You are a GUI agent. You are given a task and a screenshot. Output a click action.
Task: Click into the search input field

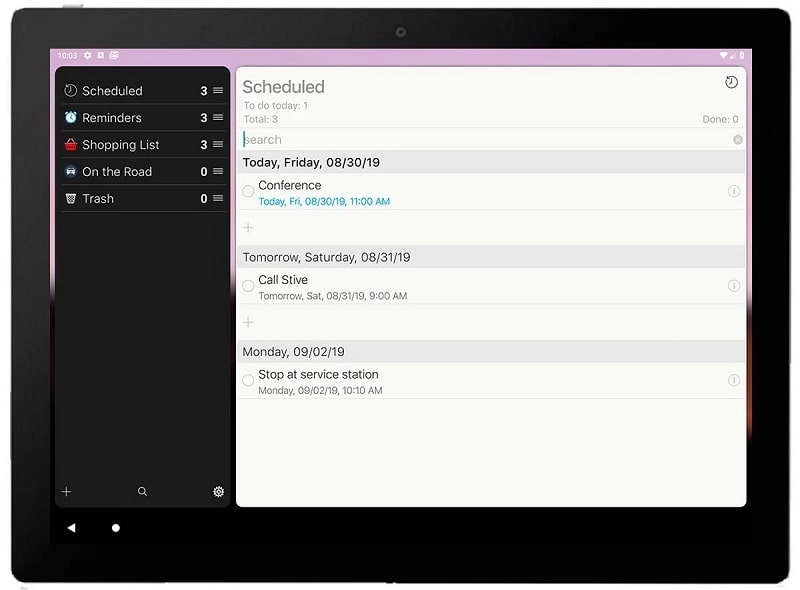[480, 140]
